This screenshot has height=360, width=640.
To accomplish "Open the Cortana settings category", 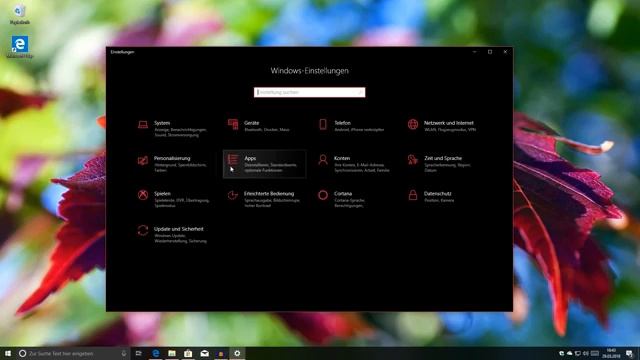I will pyautogui.click(x=354, y=199).
